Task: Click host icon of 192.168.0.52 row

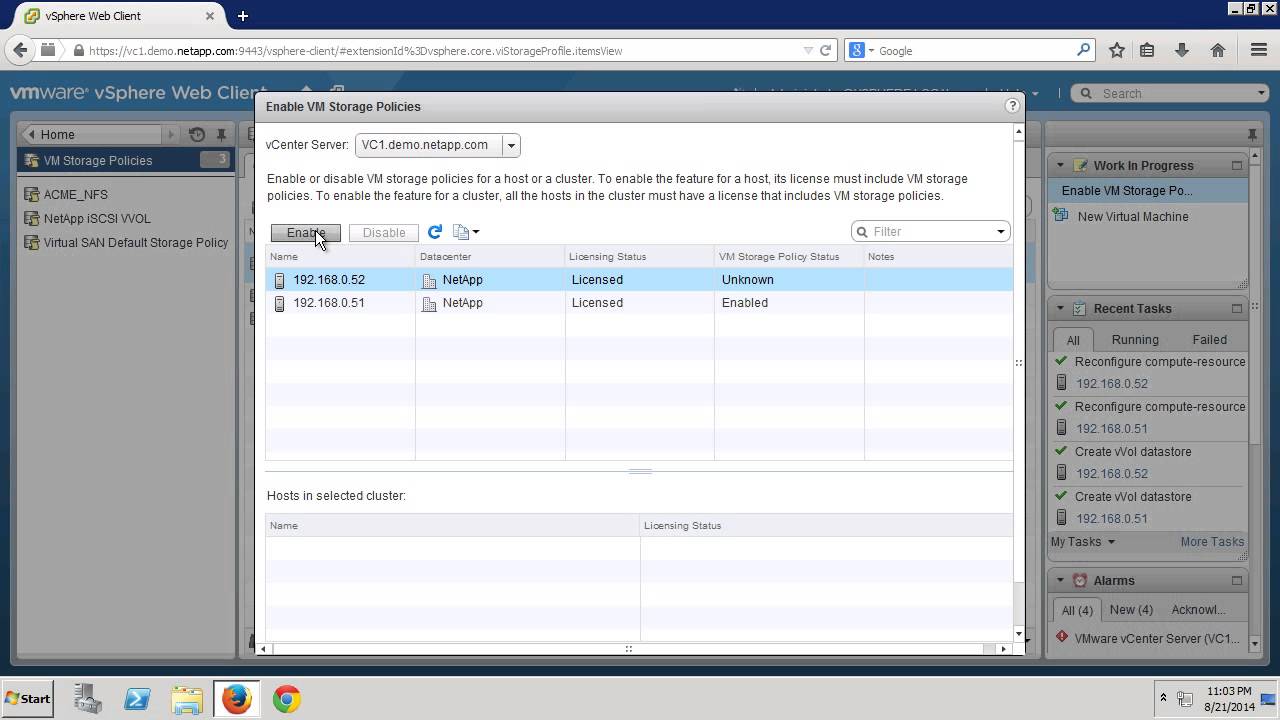Action: click(279, 280)
